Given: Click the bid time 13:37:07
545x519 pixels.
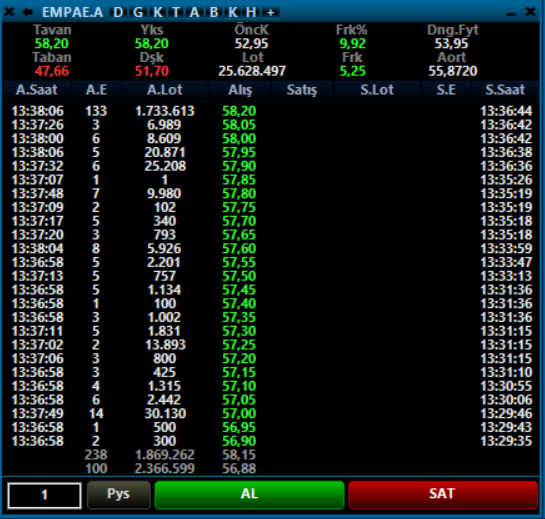Looking at the screenshot, I should [x=38, y=180].
